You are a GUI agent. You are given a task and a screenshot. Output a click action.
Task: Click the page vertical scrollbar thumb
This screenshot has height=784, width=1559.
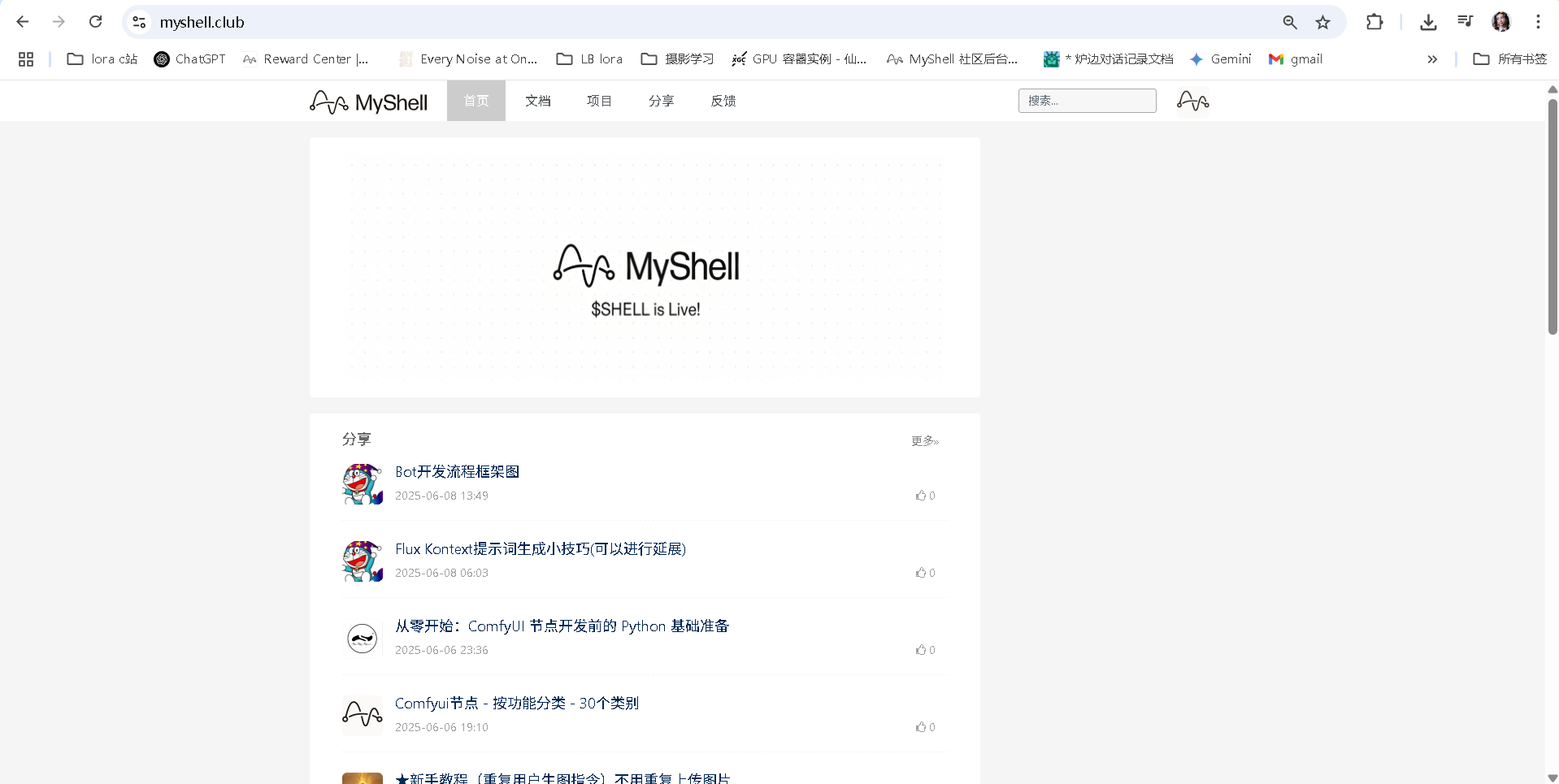pyautogui.click(x=1552, y=216)
